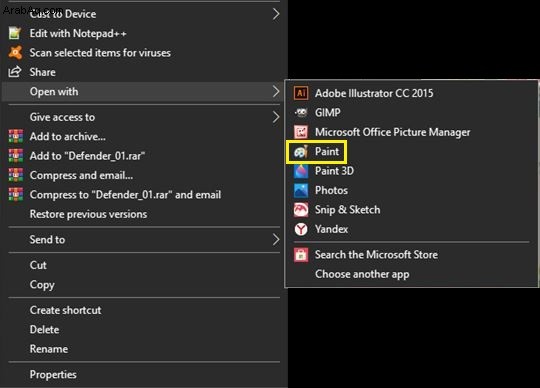Screen dimensions: 540x388
Task: Click the Snip & Sketch icon
Action: 301,210
